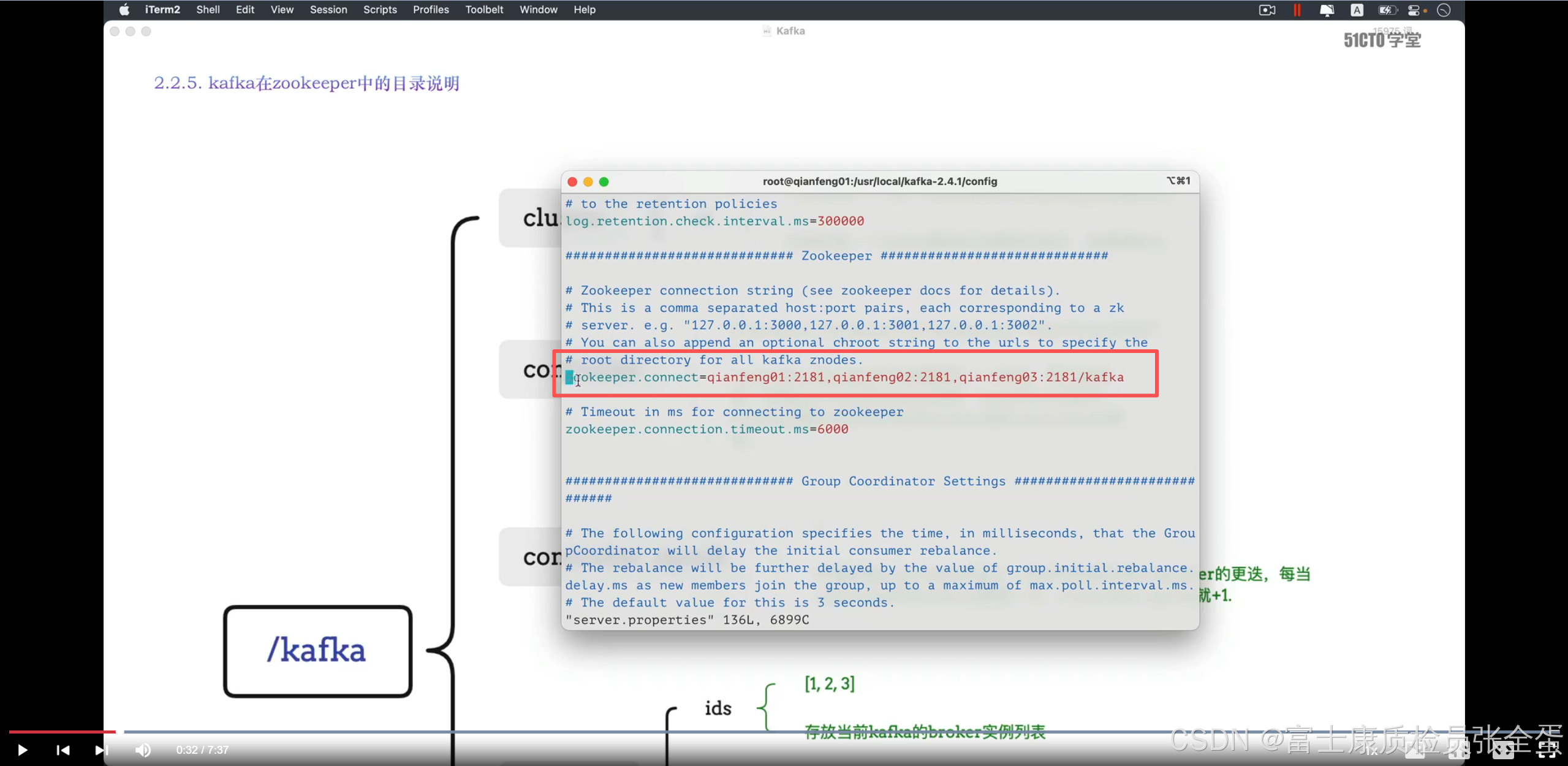Skip to the next video
1568x766 pixels.
[x=100, y=750]
